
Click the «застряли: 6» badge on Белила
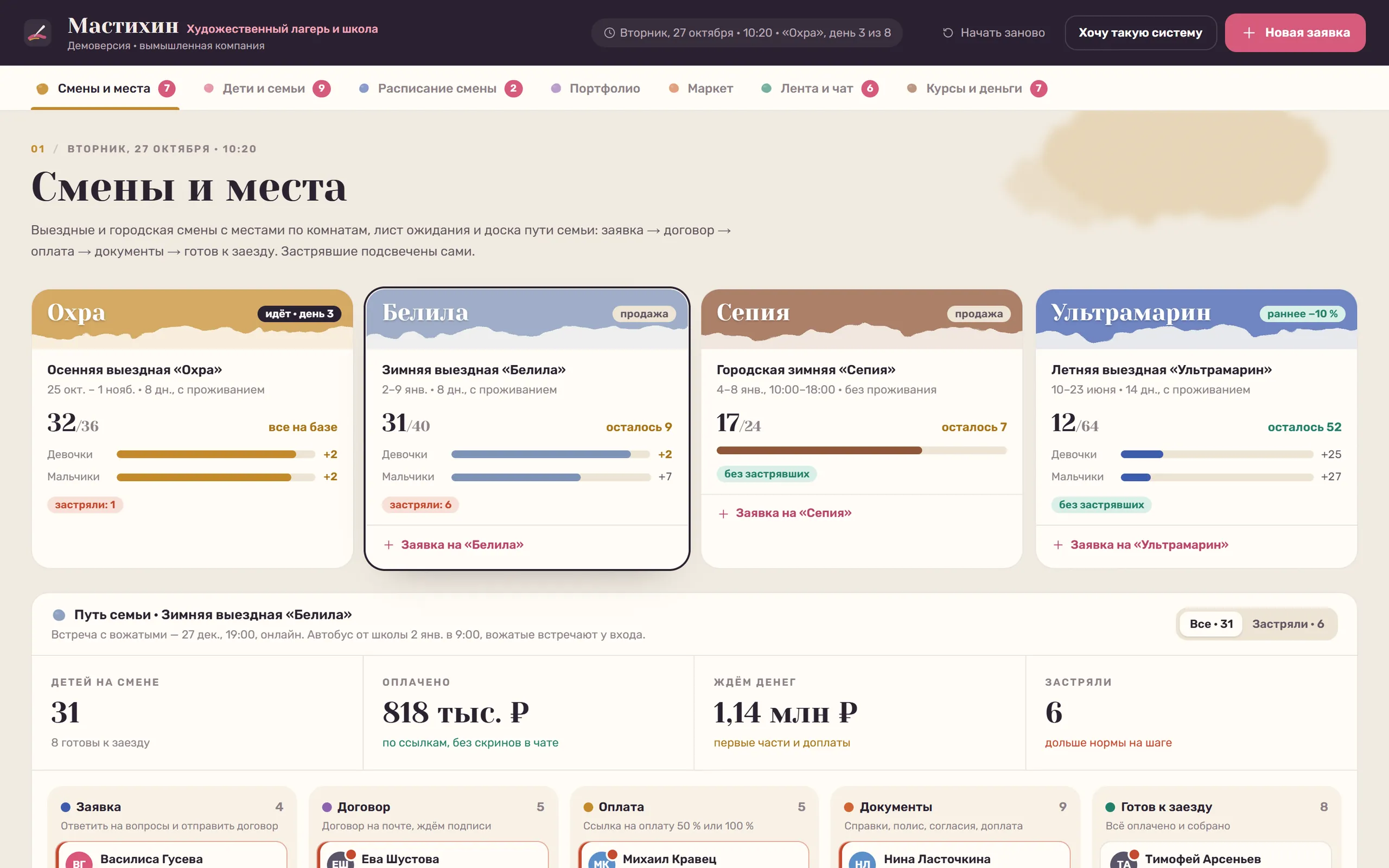[420, 505]
